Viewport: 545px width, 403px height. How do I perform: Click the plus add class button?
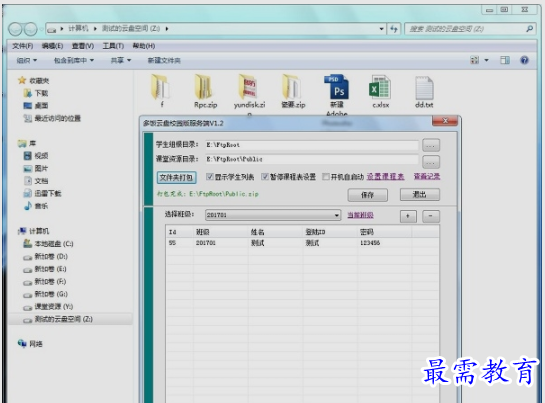(408, 216)
